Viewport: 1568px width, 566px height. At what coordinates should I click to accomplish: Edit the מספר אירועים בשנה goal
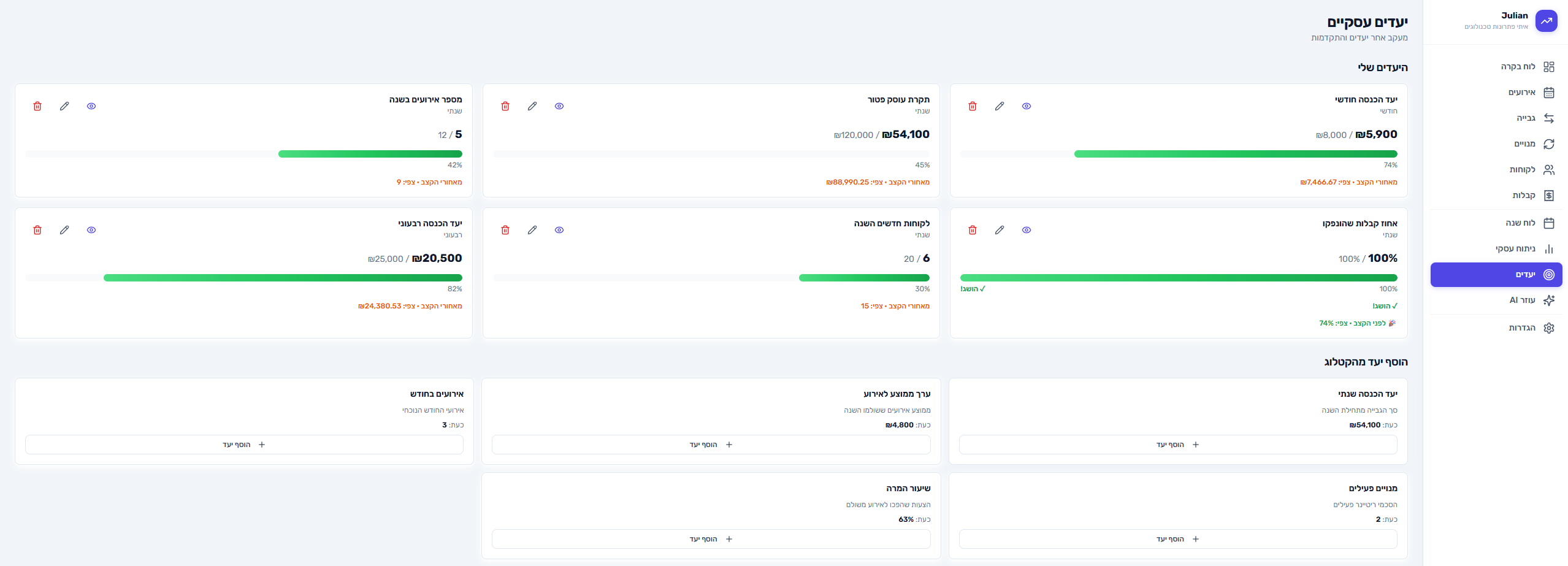click(64, 106)
